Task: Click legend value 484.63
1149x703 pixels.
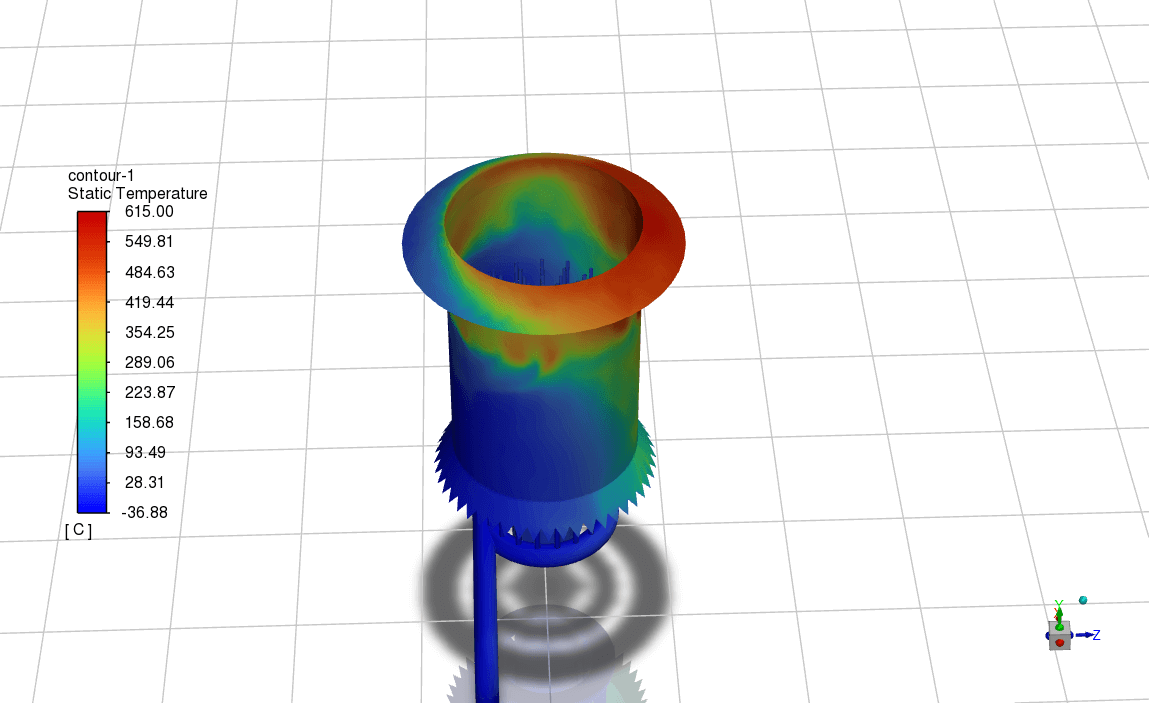Action: pyautogui.click(x=149, y=272)
